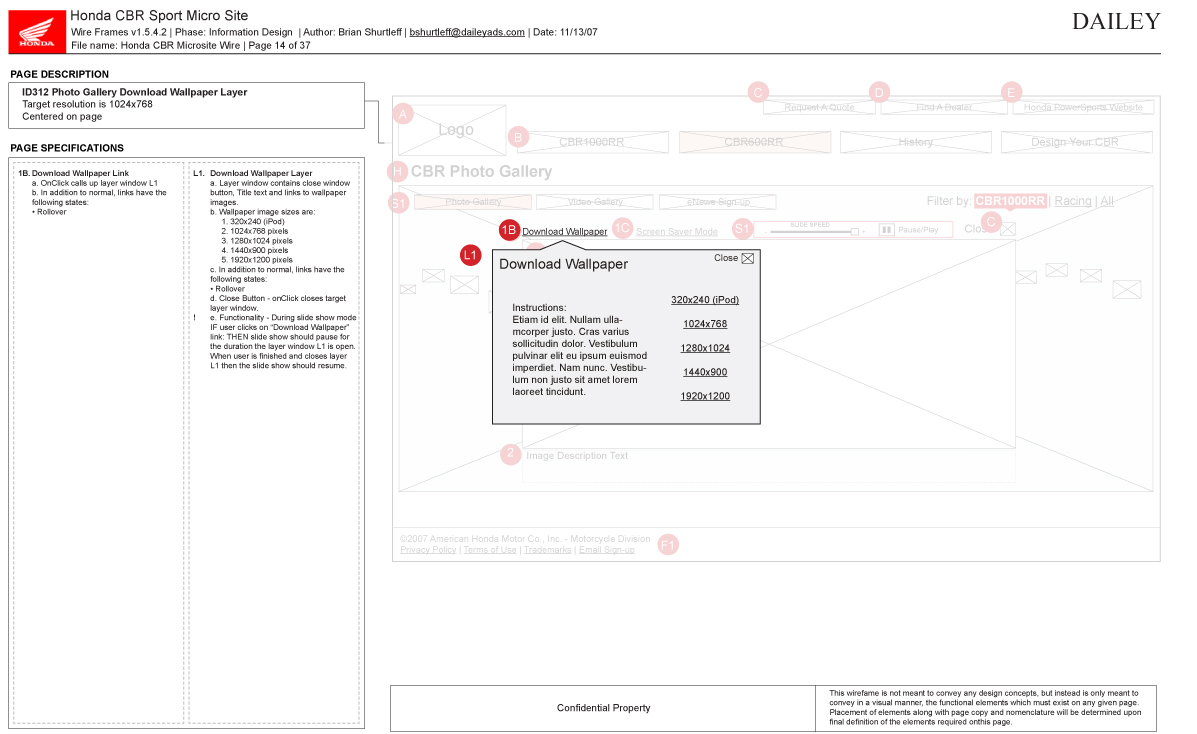Click the red 1B annotation marker
Screen dimensions: 1197x734
click(509, 230)
